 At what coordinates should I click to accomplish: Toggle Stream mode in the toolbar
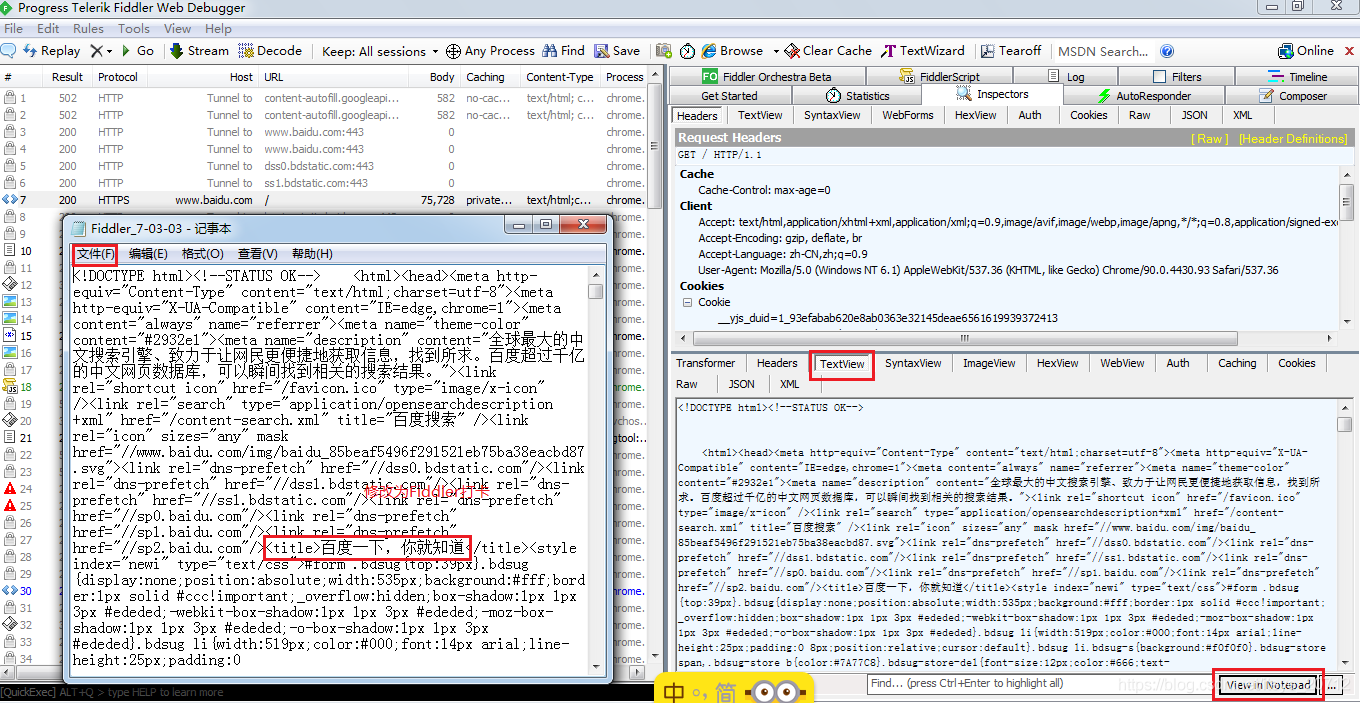(x=199, y=50)
